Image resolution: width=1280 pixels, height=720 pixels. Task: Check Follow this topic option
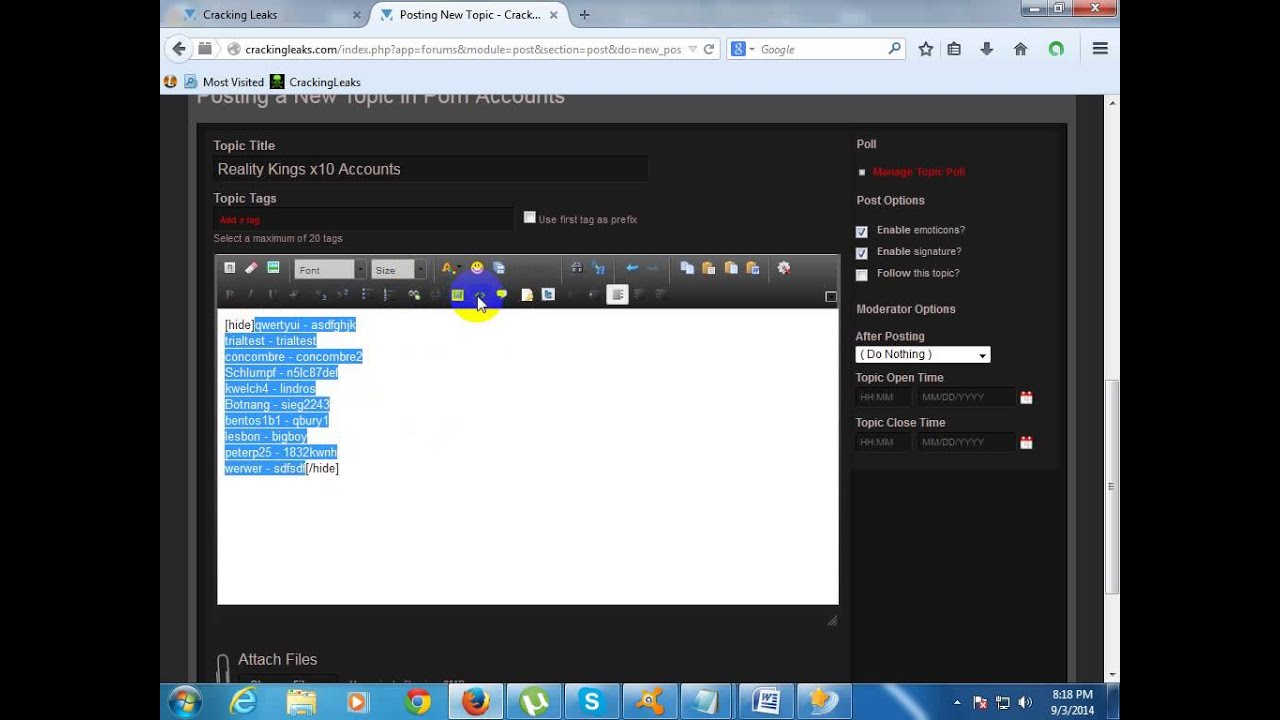862,275
